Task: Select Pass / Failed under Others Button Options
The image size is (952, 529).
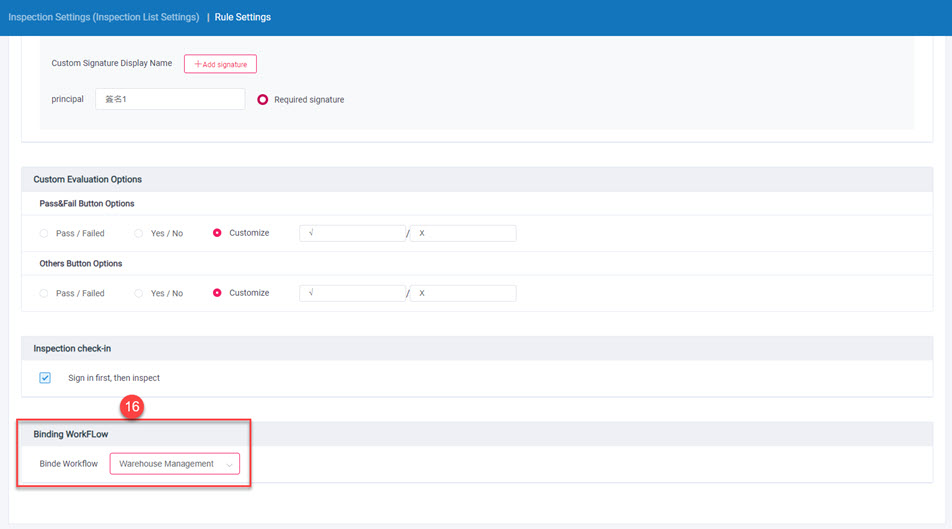Action: pos(44,293)
